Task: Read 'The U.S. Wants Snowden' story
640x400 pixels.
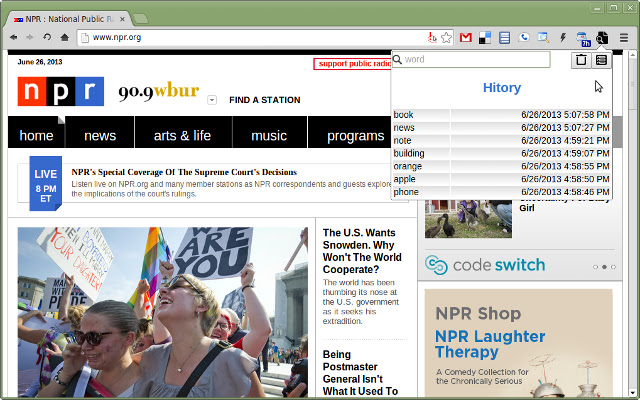Action: pyautogui.click(x=362, y=251)
